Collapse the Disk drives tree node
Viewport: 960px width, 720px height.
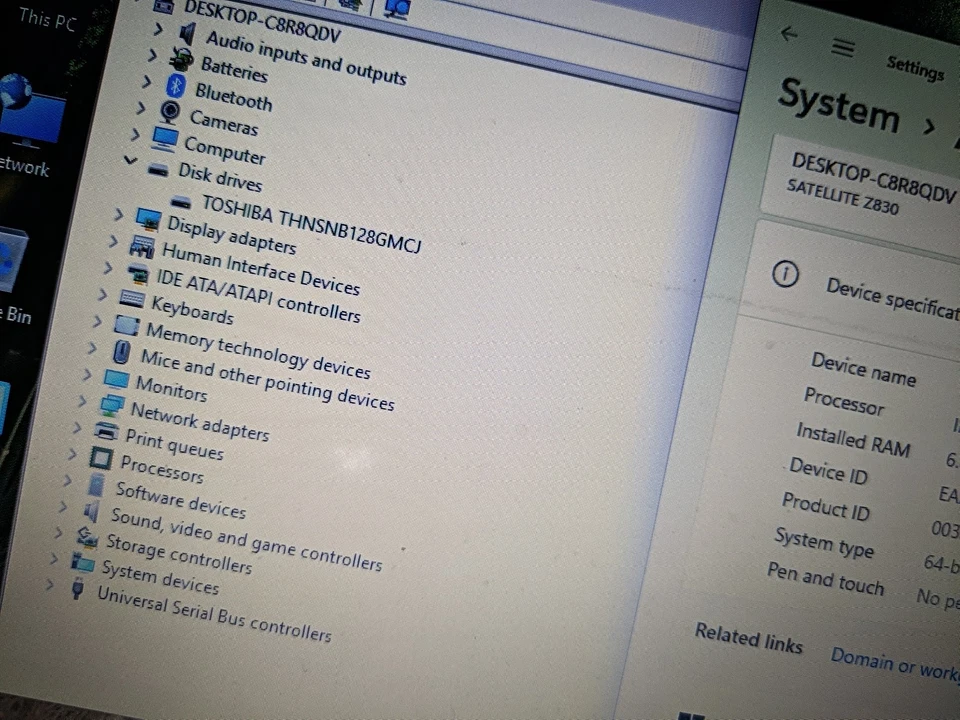130,160
